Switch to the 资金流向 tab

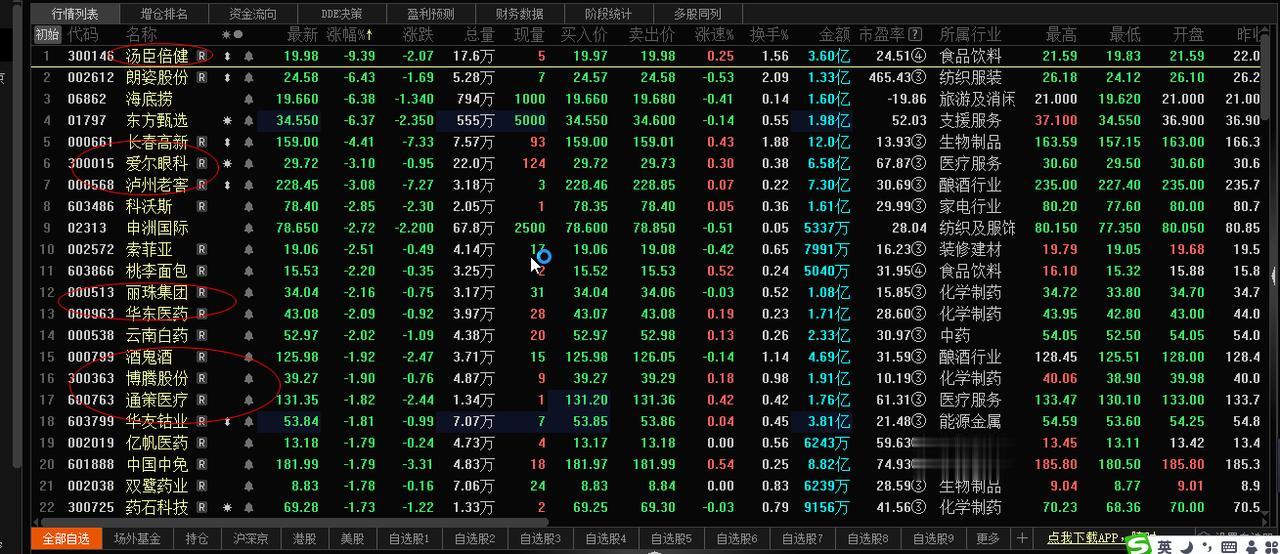253,13
